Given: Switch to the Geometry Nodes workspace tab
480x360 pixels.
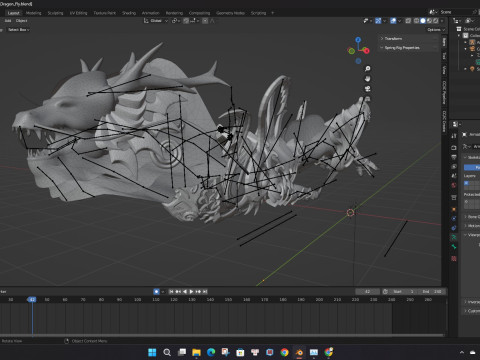Looking at the screenshot, I should tap(230, 13).
